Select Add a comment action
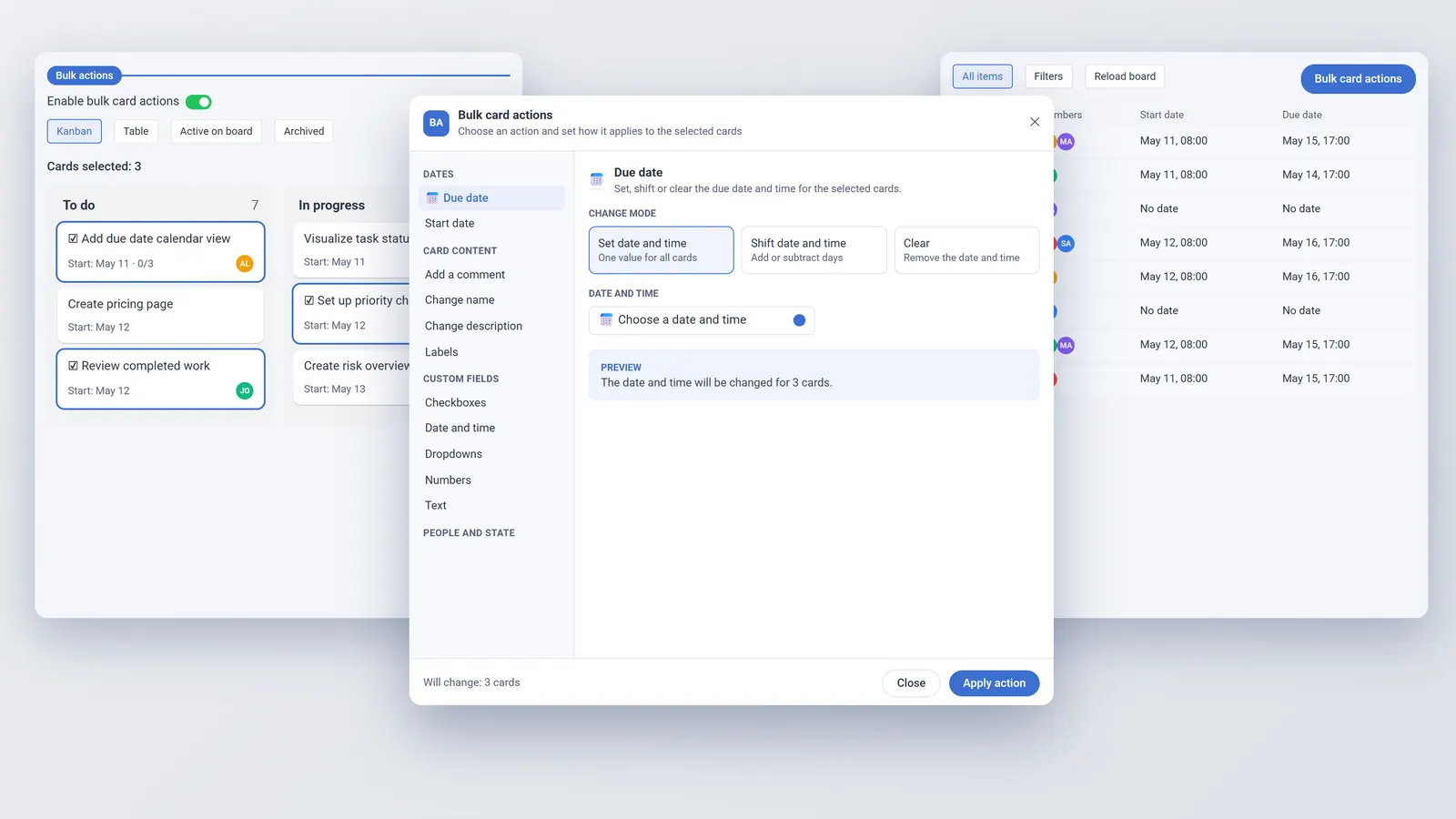The width and height of the screenshot is (1456, 819). coord(491,275)
